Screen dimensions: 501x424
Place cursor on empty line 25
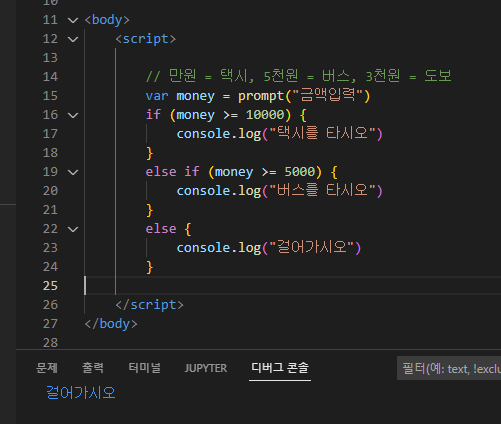[293, 286]
